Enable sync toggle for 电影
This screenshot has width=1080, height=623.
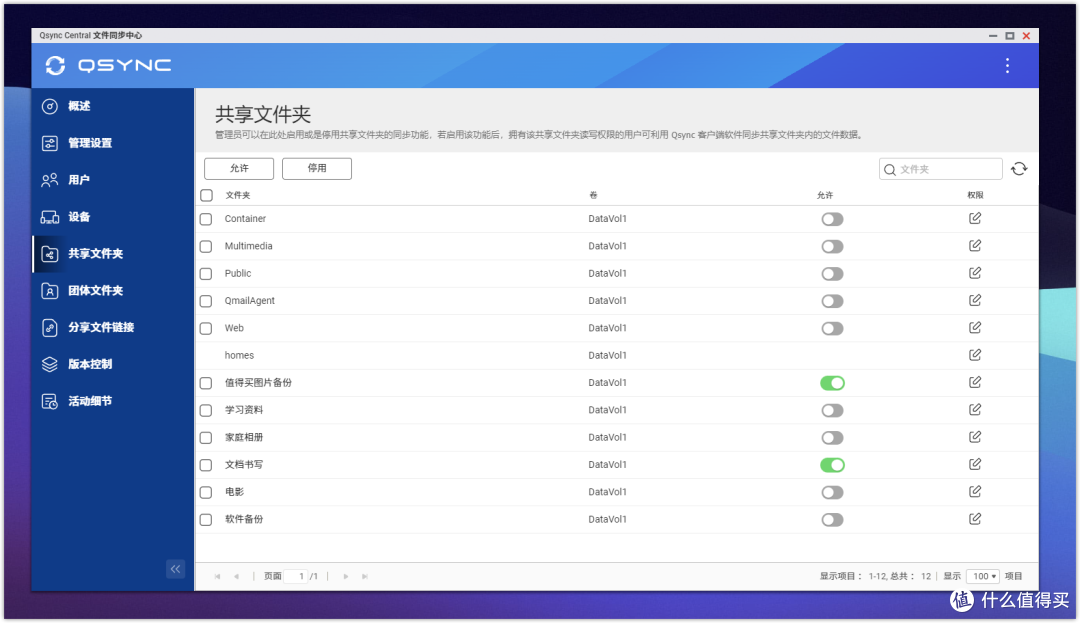[832, 492]
